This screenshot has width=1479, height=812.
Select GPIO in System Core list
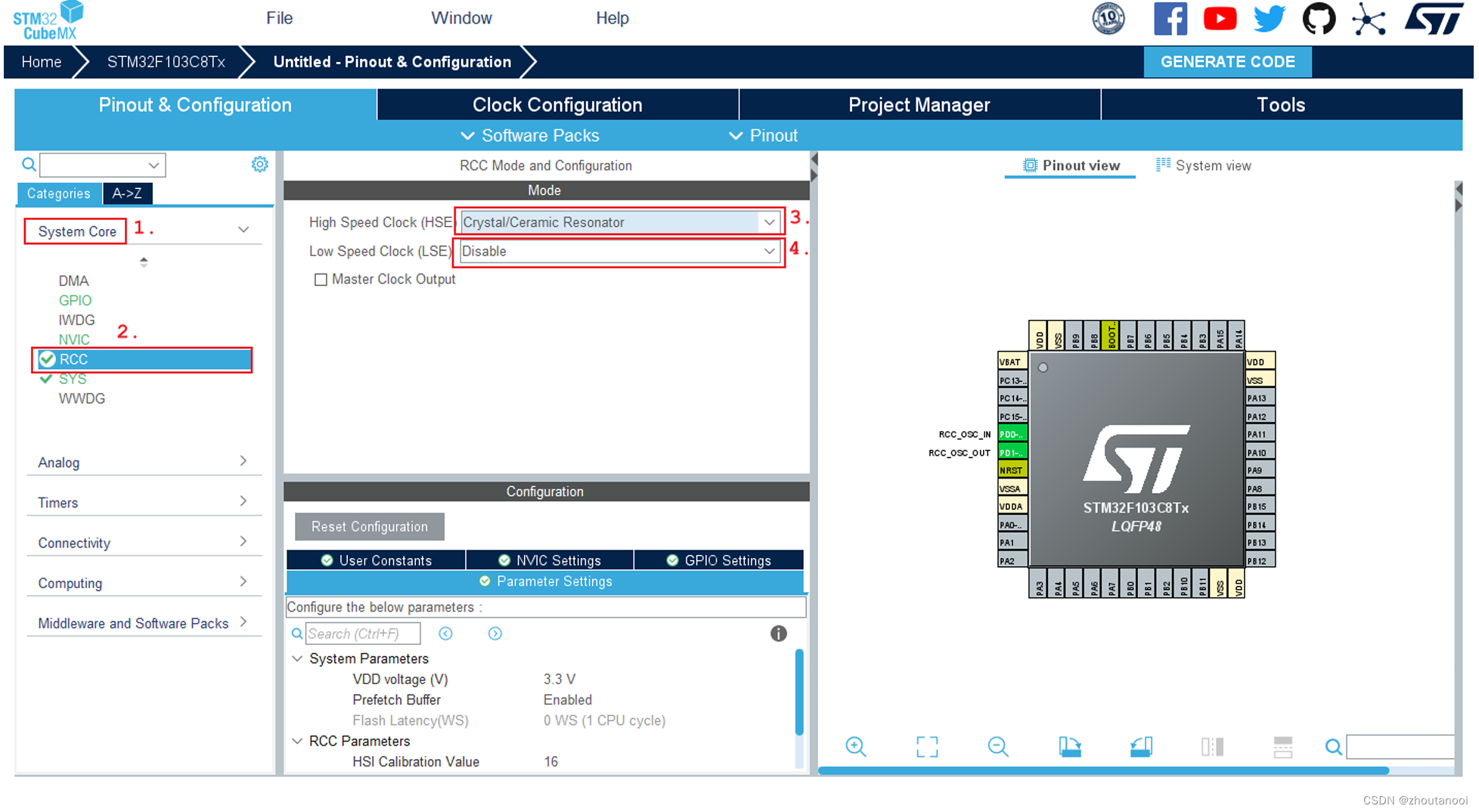(75, 300)
